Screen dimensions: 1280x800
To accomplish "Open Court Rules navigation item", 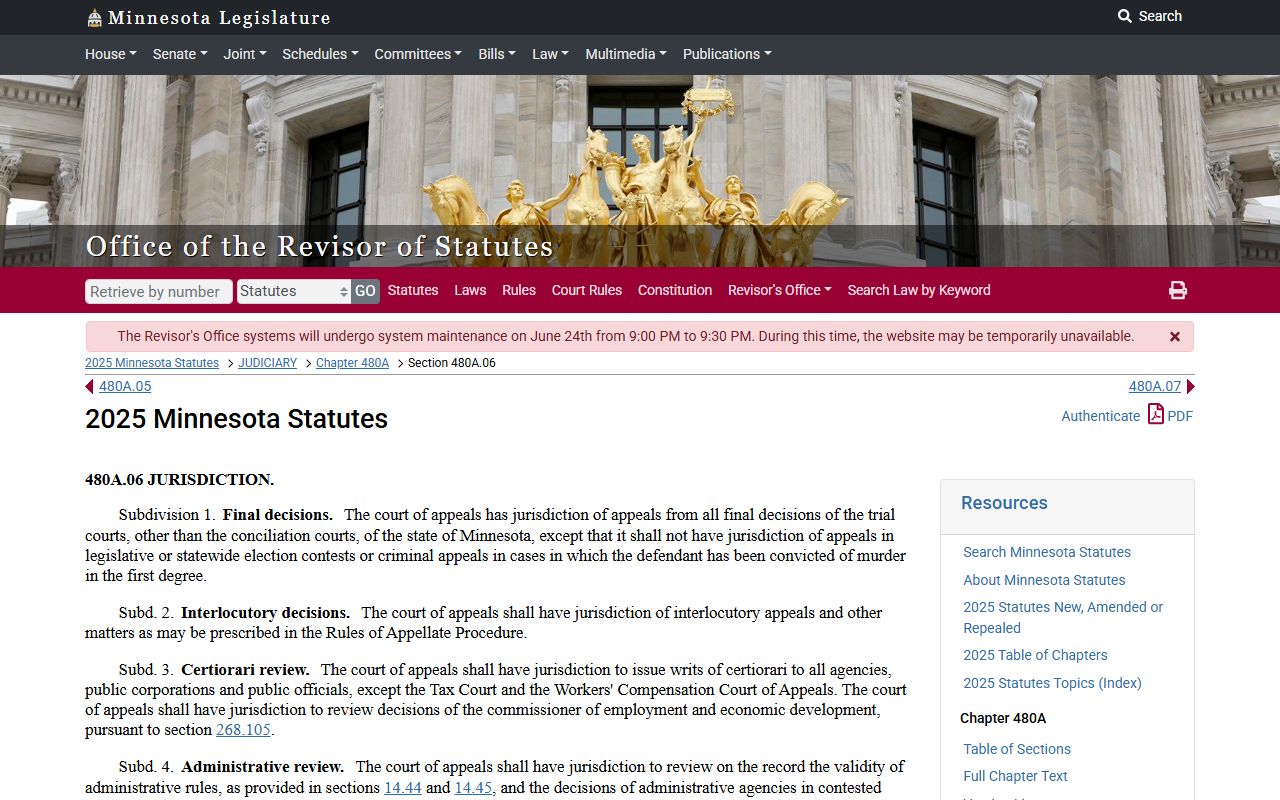I will 587,290.
